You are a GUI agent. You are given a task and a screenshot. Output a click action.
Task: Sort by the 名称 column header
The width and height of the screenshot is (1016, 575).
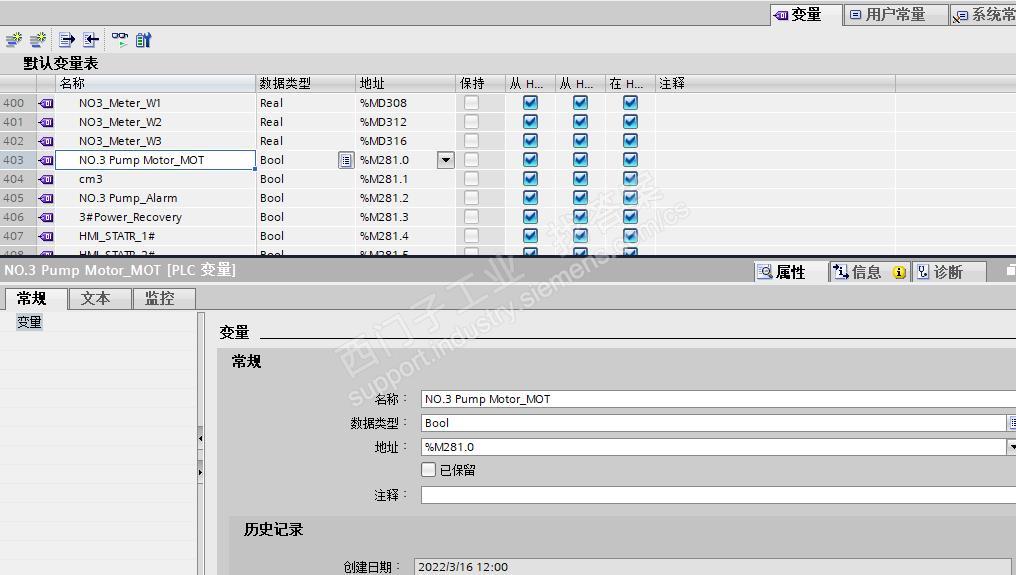(x=156, y=84)
